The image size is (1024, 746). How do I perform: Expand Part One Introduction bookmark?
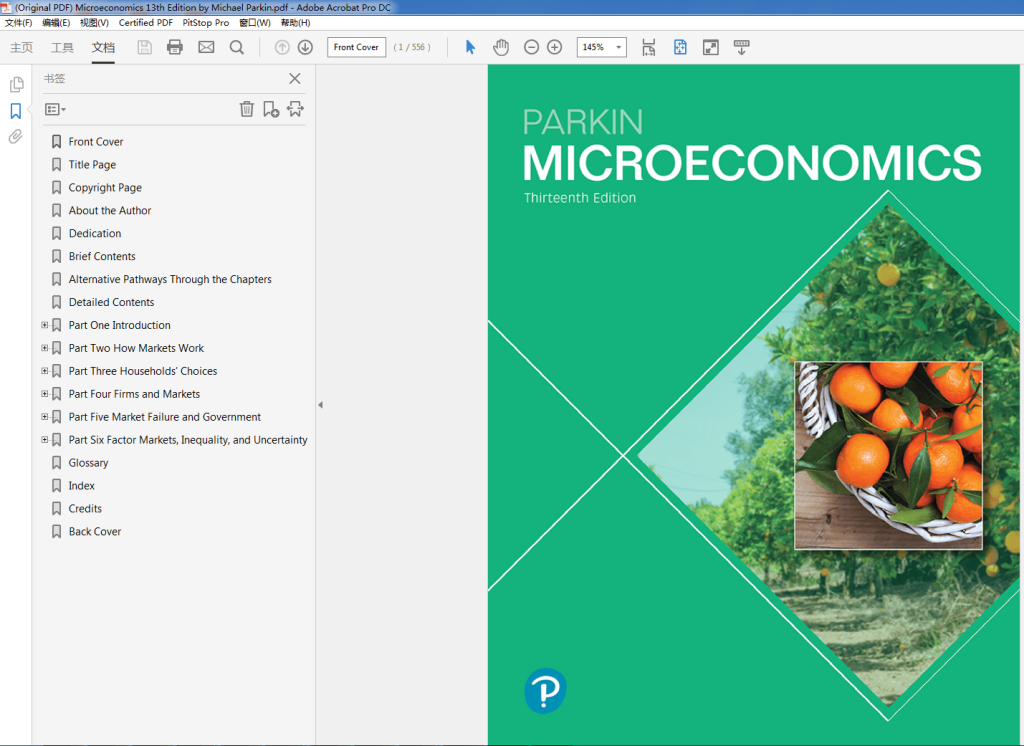click(44, 324)
